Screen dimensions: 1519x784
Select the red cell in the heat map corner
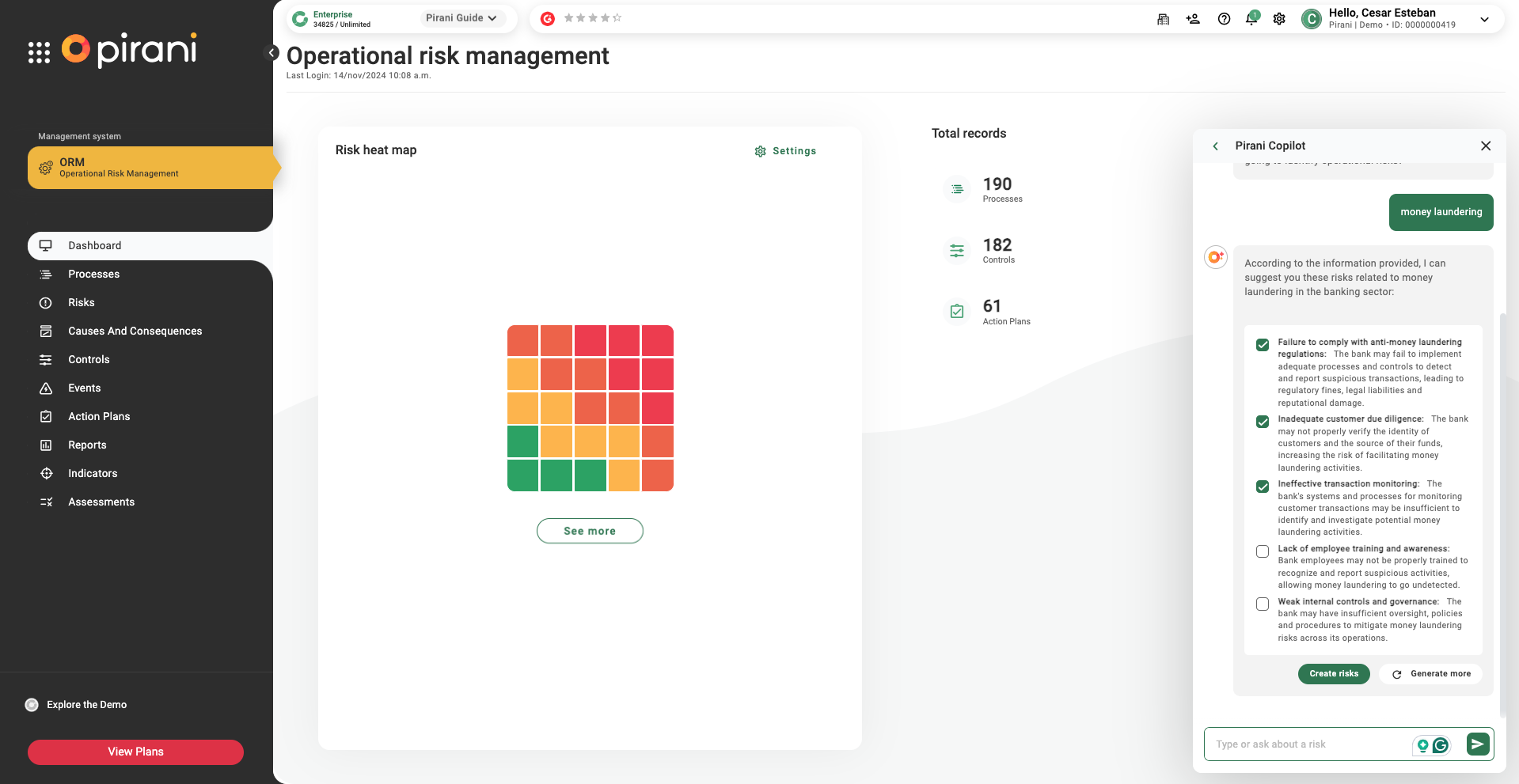point(657,340)
